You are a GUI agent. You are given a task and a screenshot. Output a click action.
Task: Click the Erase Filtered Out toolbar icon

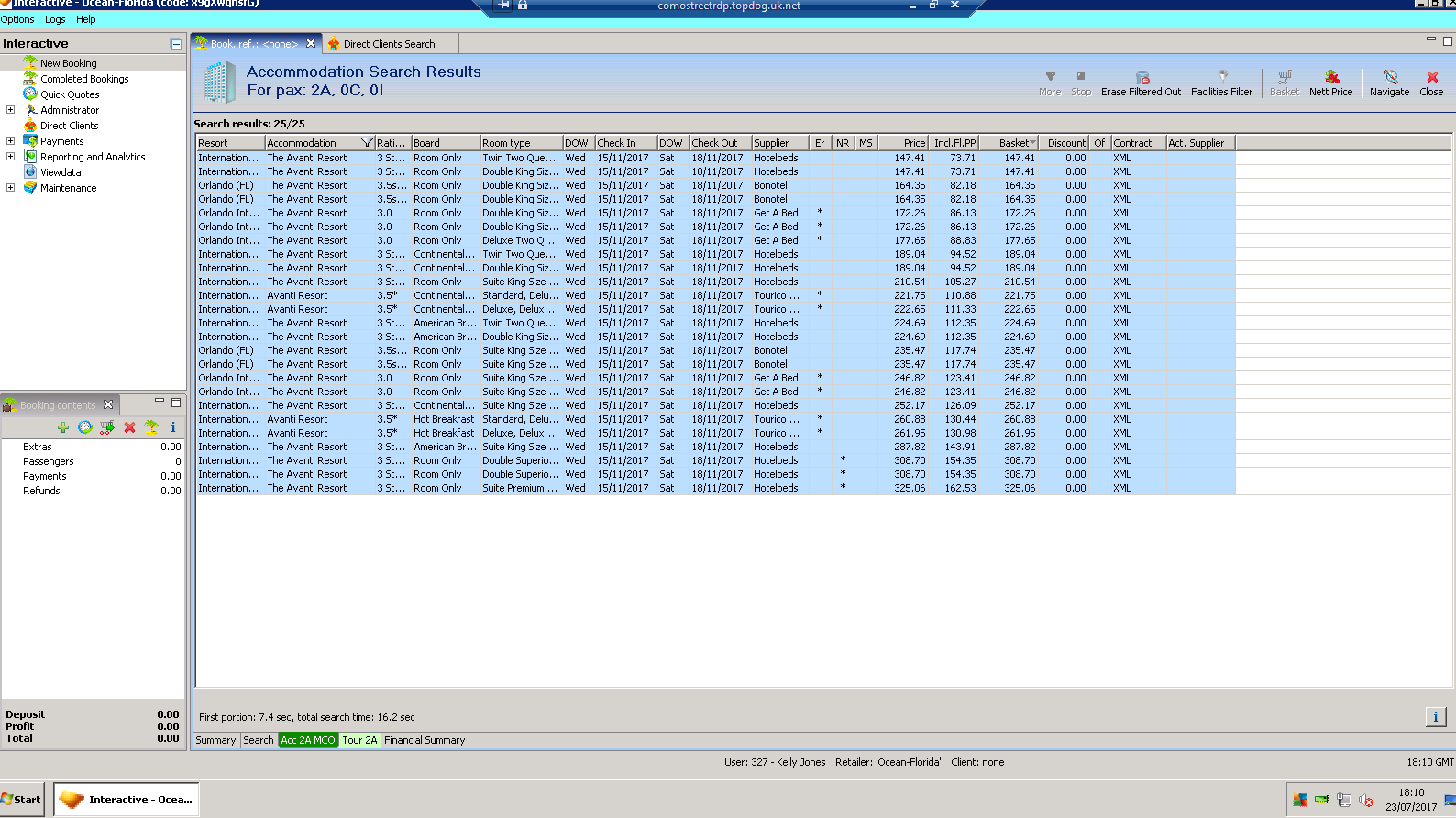[1142, 77]
